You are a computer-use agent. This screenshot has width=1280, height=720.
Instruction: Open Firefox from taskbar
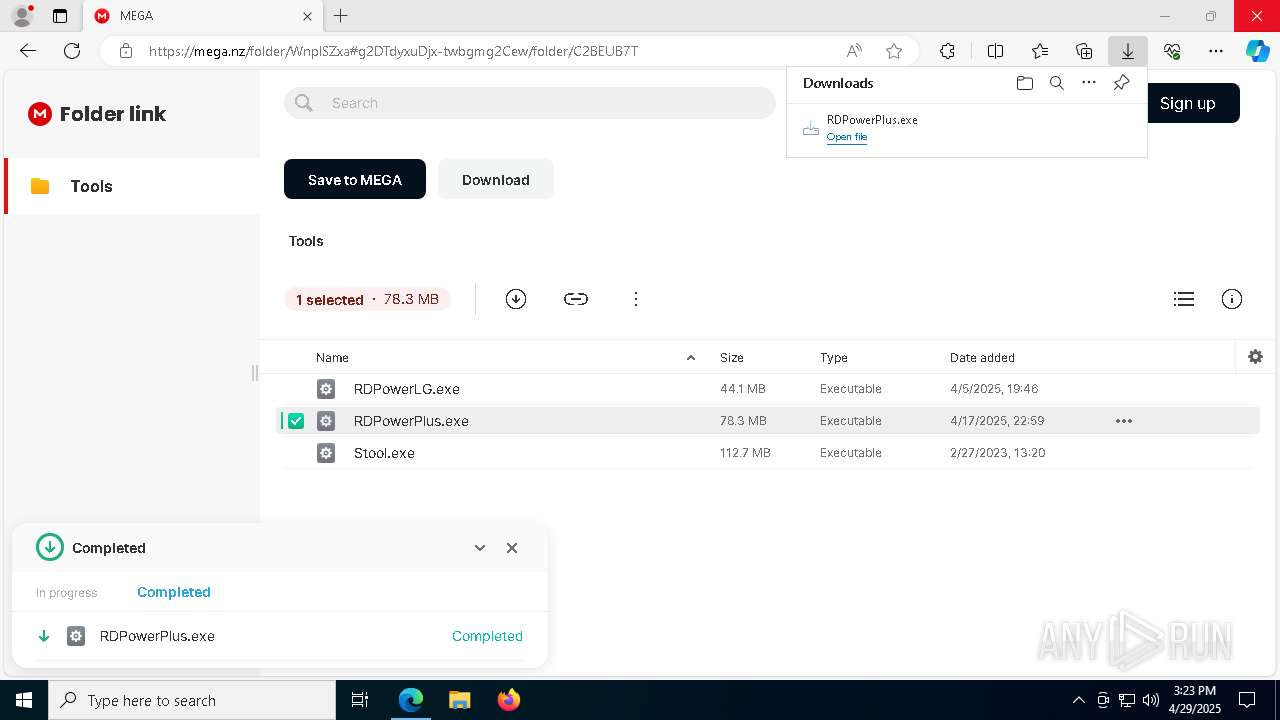[x=508, y=700]
